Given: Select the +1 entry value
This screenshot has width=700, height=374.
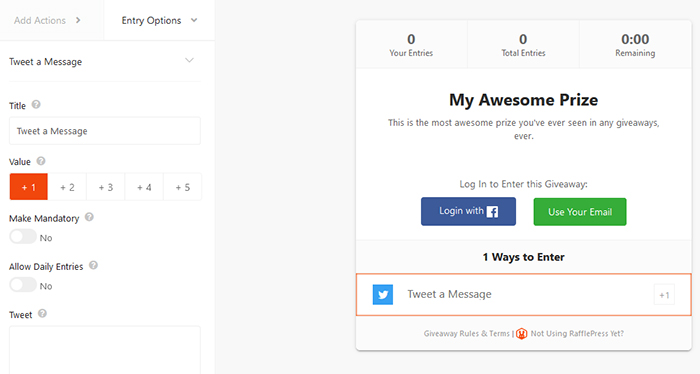Looking at the screenshot, I should 29,187.
